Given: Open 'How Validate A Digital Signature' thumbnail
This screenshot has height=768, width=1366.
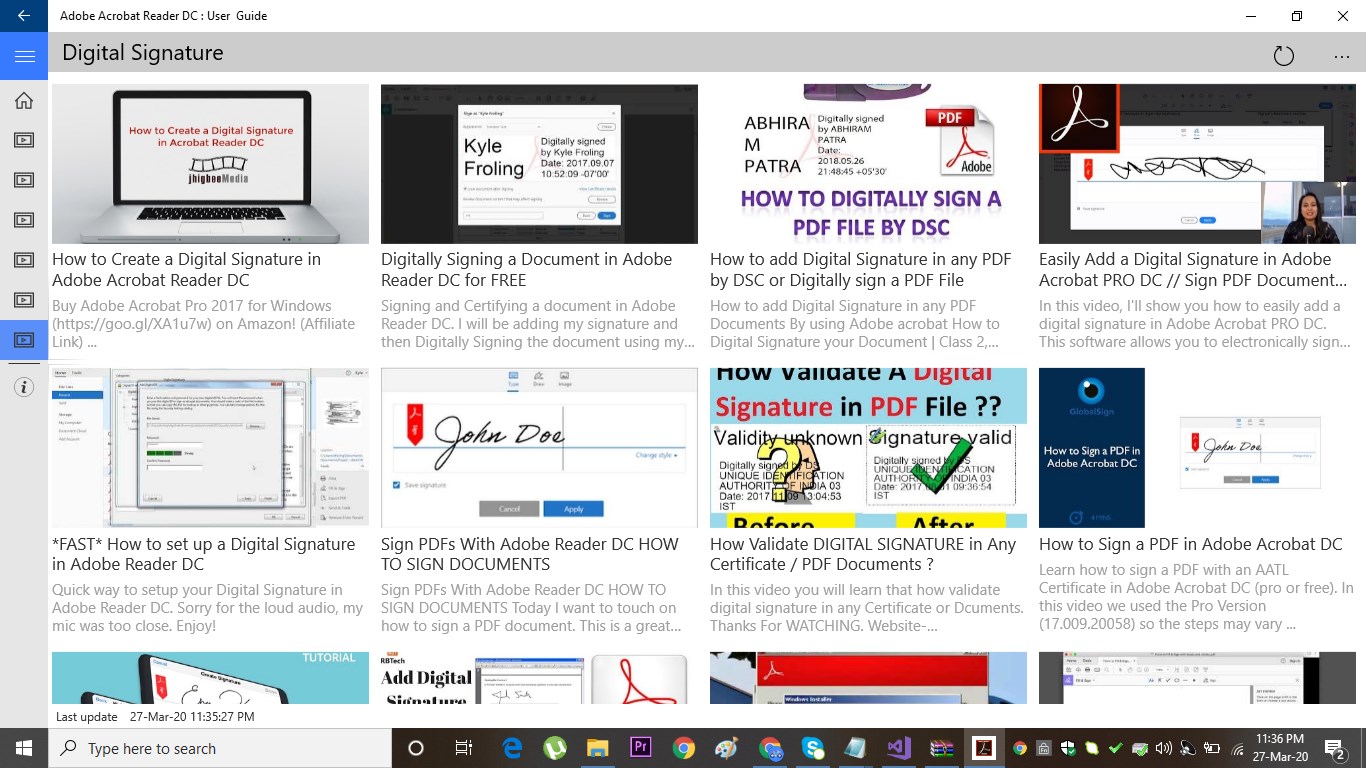Looking at the screenshot, I should click(x=868, y=448).
